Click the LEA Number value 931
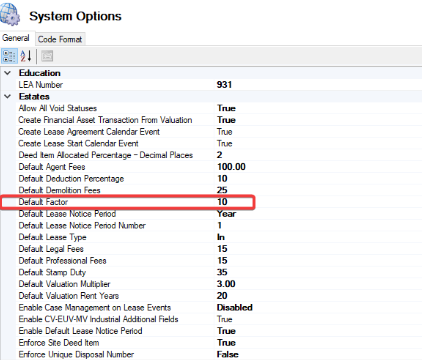The width and height of the screenshot is (422, 360). pyautogui.click(x=224, y=85)
